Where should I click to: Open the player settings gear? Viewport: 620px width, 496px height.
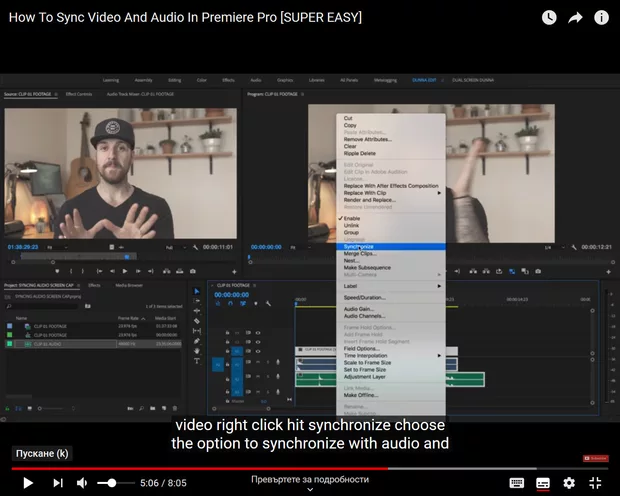click(569, 482)
